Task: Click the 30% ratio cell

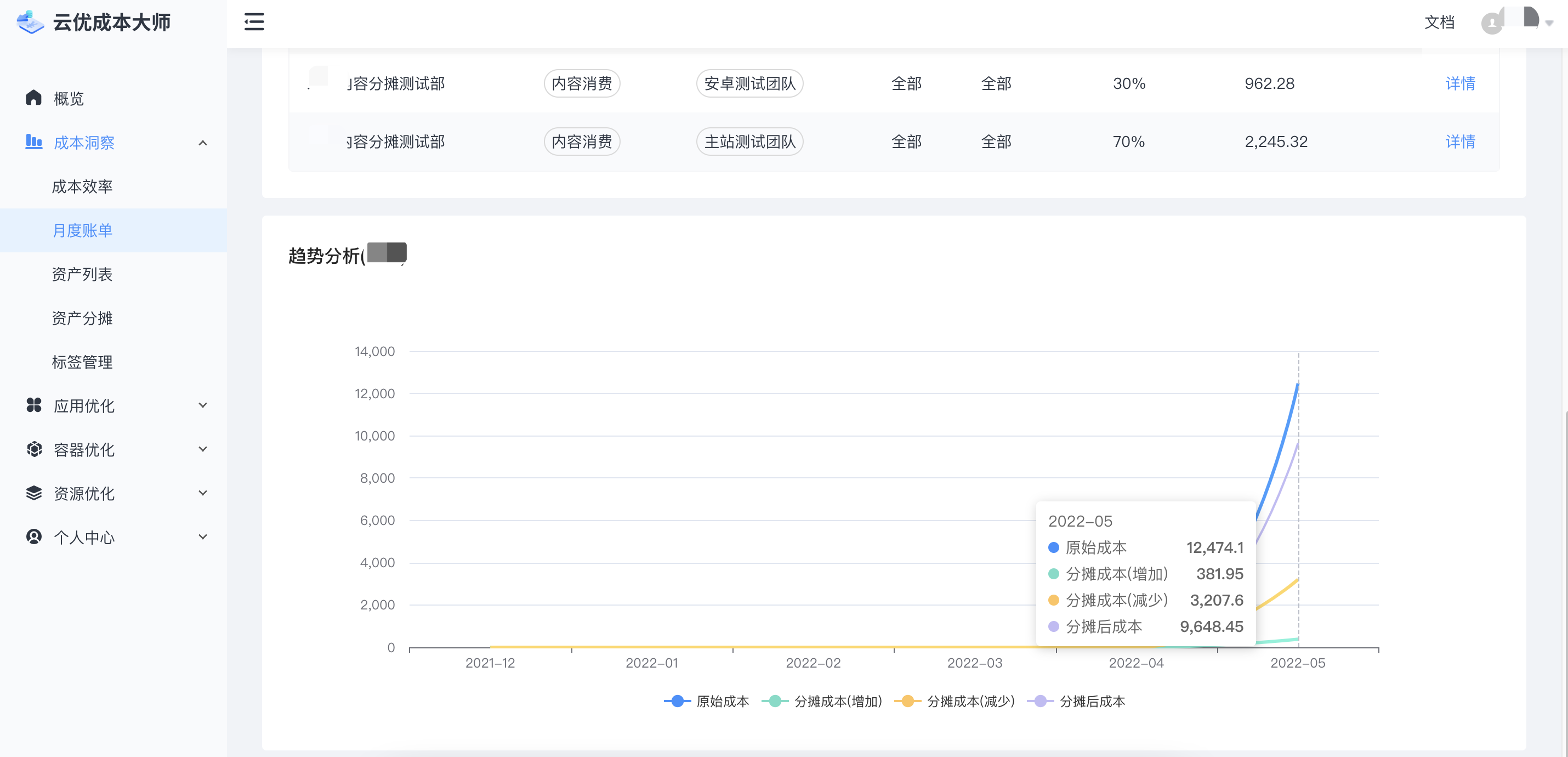Action: click(1128, 83)
